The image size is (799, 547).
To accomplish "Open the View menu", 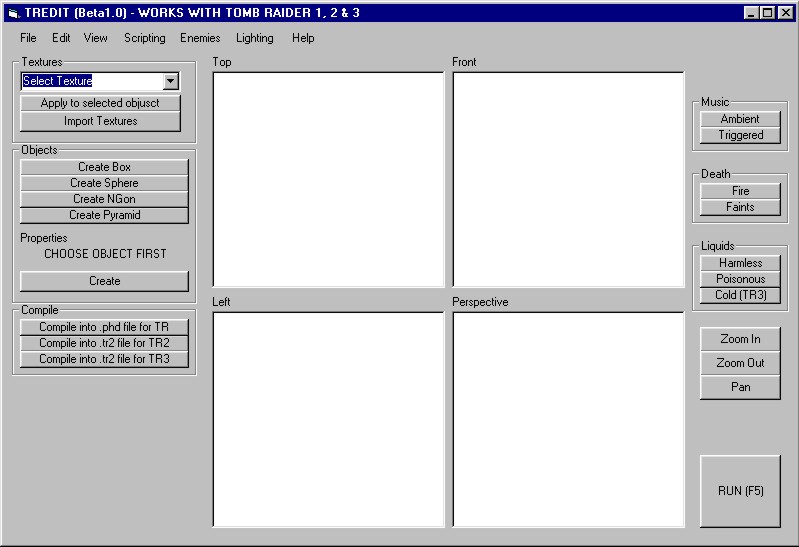I will click(95, 38).
